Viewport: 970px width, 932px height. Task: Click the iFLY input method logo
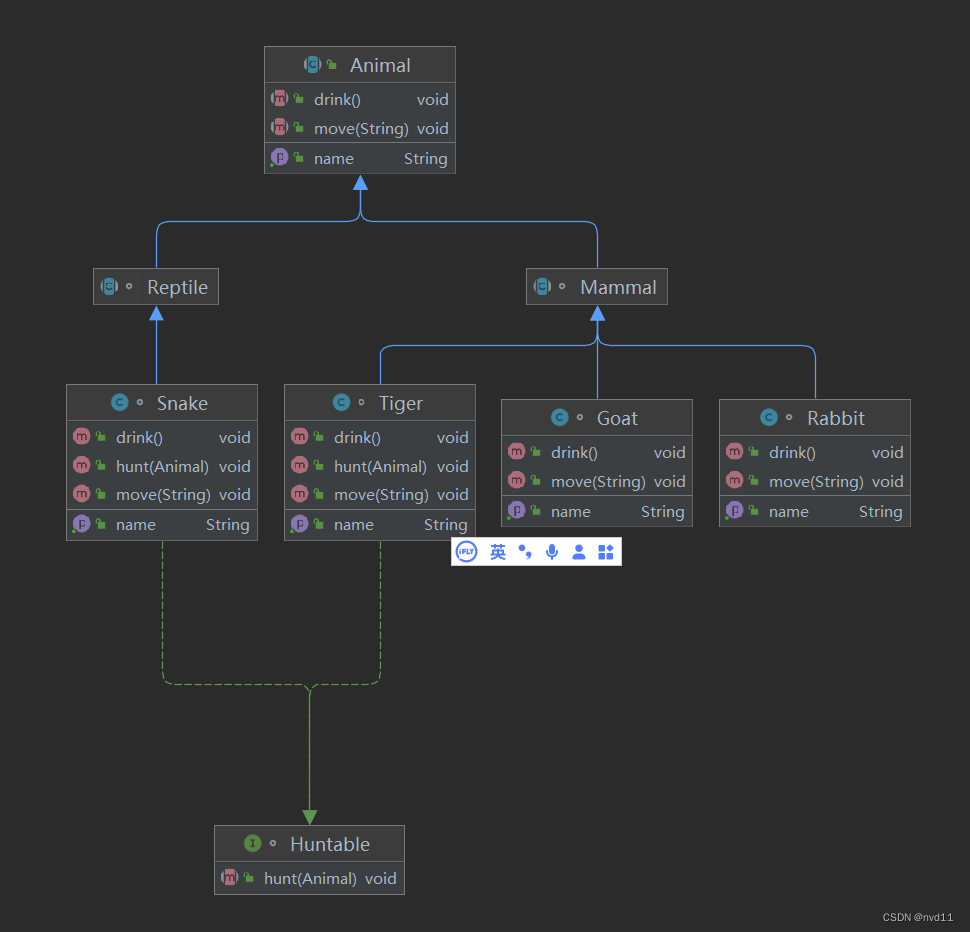pyautogui.click(x=466, y=552)
